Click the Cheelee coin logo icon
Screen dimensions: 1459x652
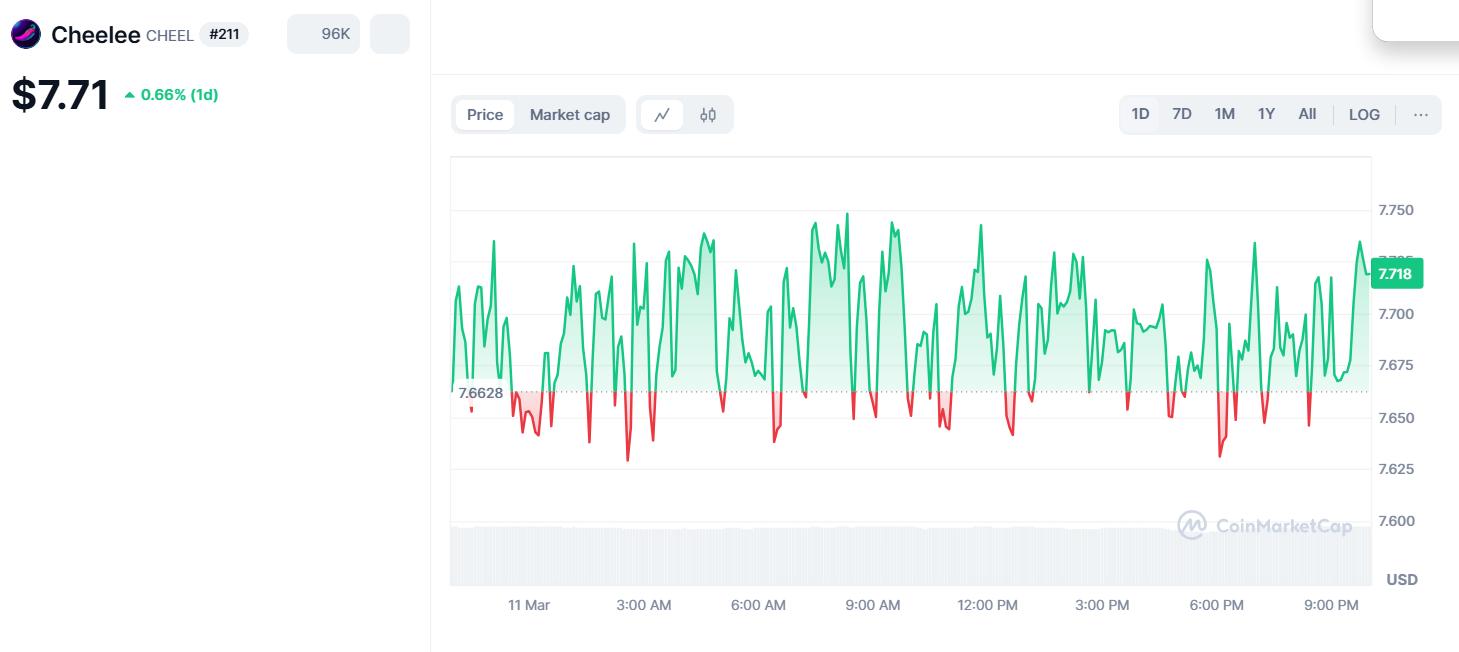[26, 34]
